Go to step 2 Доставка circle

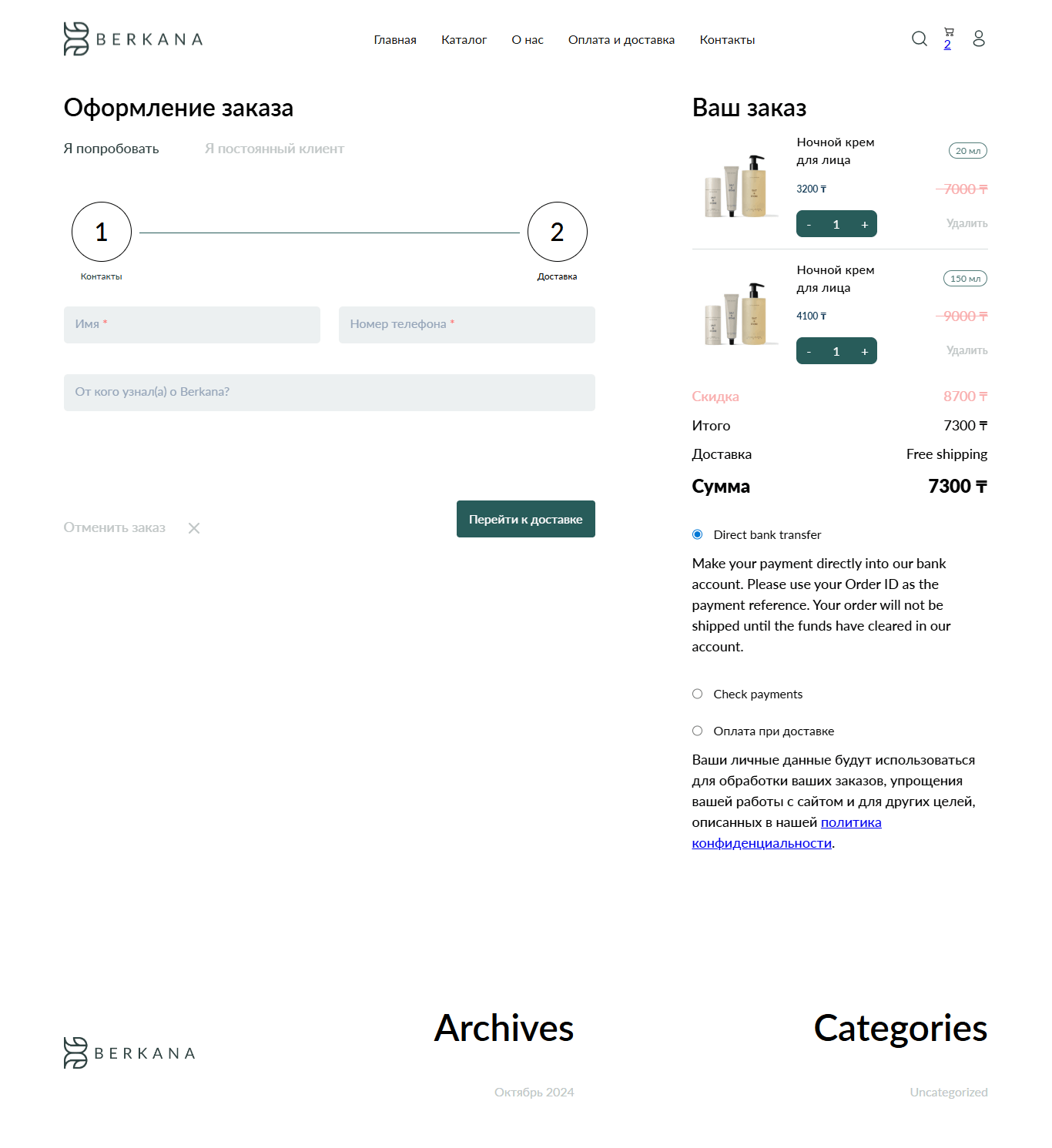coord(557,232)
